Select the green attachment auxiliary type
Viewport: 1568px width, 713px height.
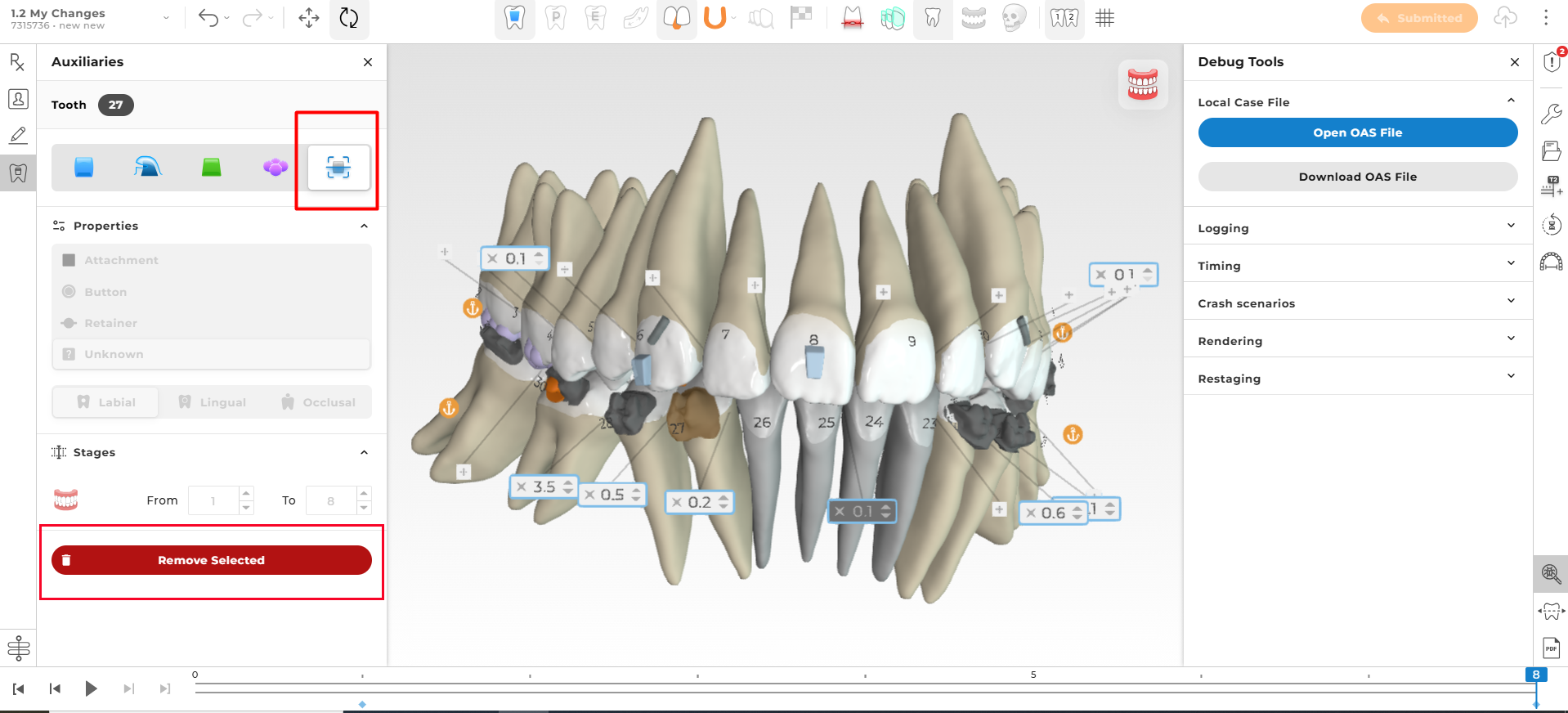pyautogui.click(x=211, y=168)
